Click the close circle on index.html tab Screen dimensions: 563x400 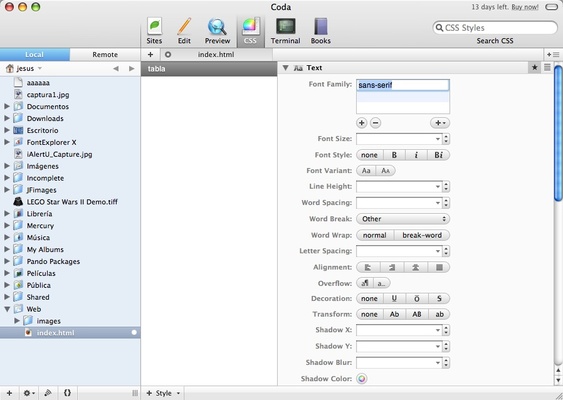point(168,55)
